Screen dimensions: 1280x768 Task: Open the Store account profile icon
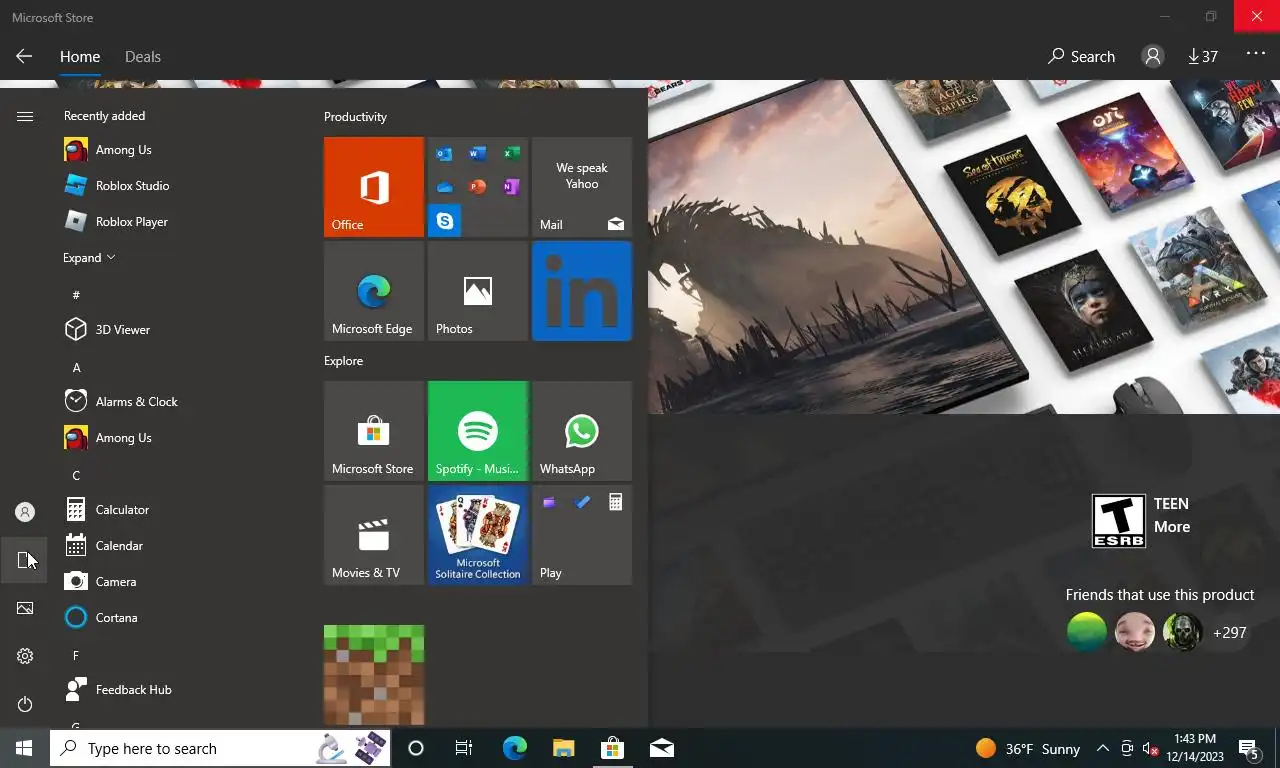1153,57
